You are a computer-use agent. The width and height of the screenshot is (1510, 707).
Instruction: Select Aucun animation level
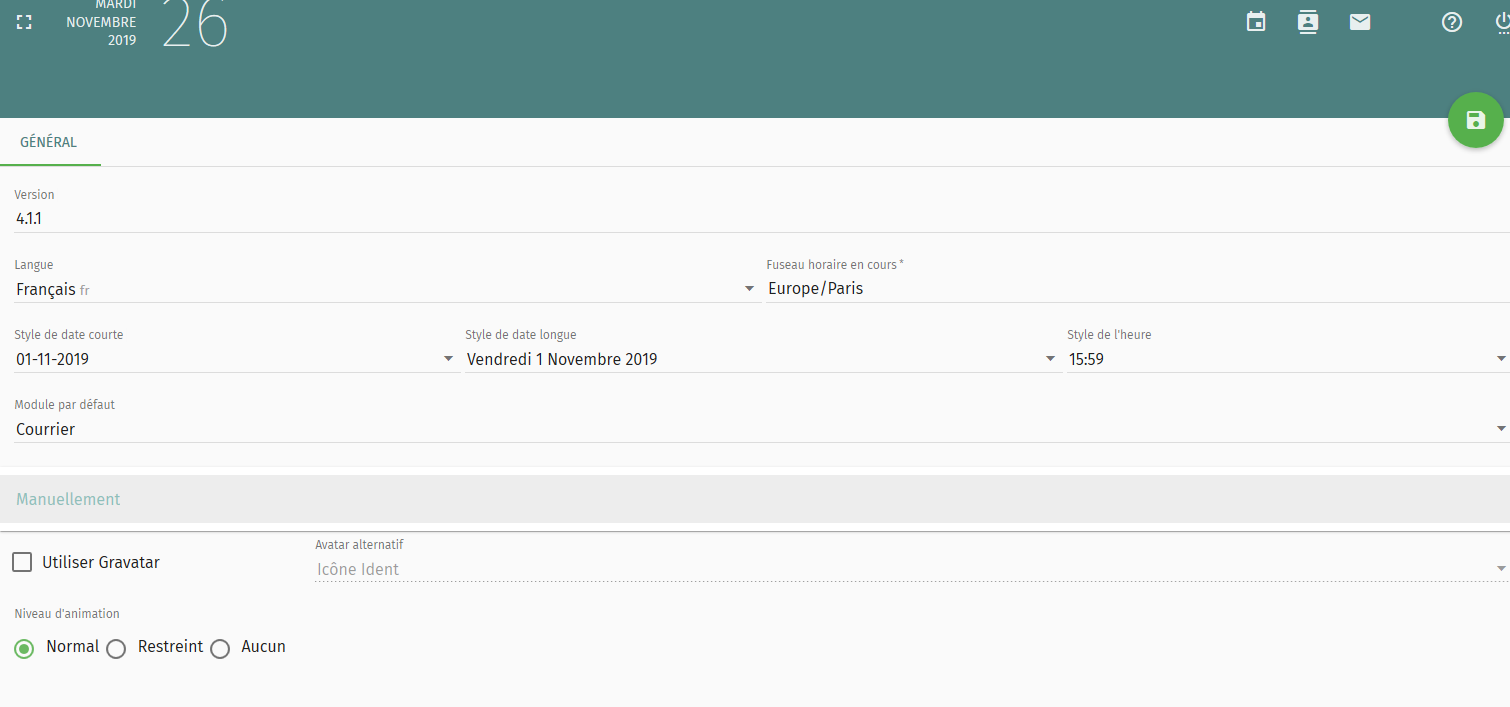pyautogui.click(x=220, y=648)
